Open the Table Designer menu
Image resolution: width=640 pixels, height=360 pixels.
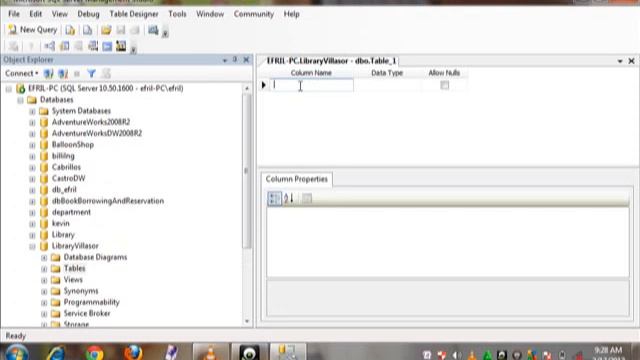134,14
